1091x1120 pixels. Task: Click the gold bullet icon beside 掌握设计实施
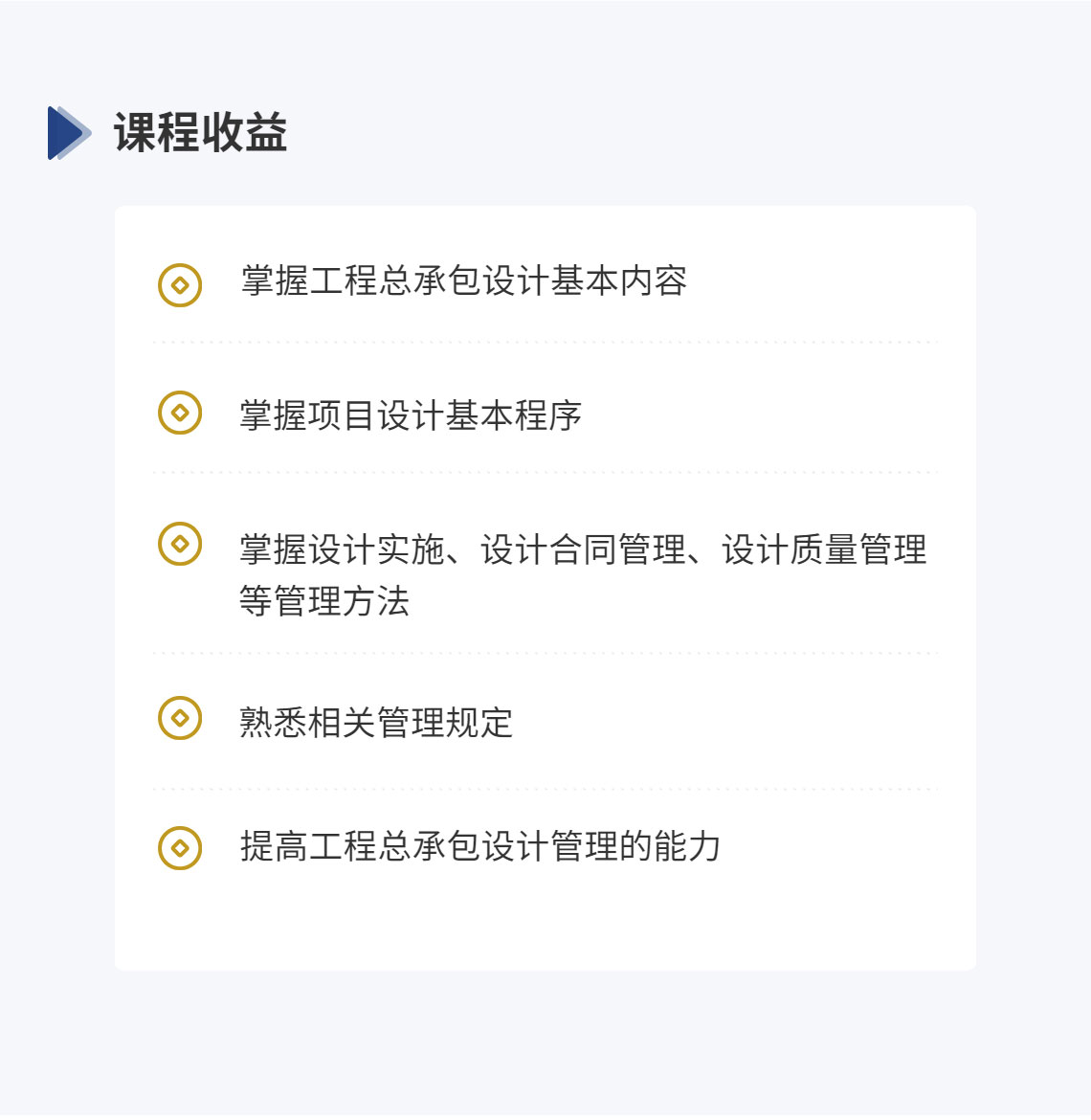[180, 544]
